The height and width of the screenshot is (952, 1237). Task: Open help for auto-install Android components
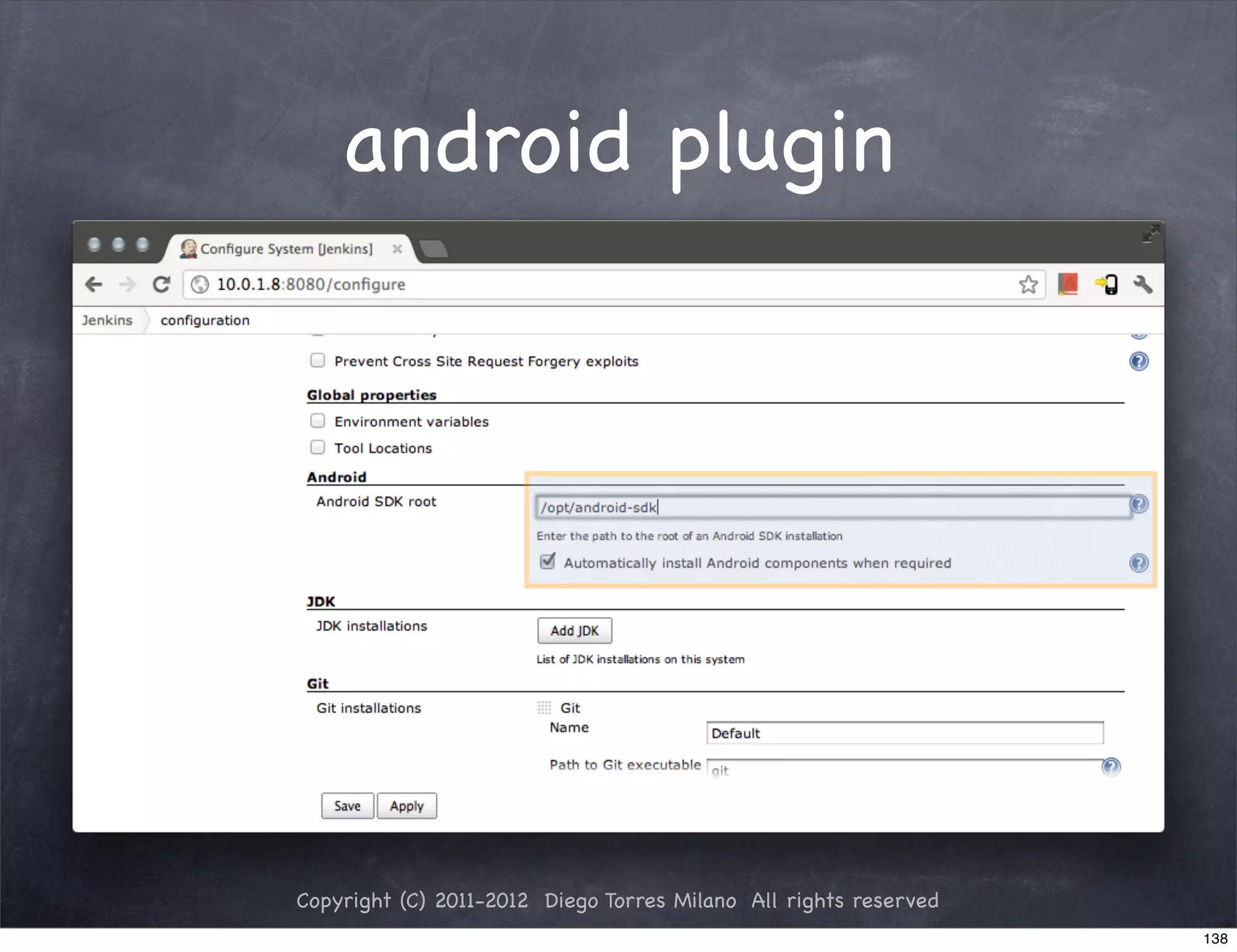click(x=1139, y=563)
